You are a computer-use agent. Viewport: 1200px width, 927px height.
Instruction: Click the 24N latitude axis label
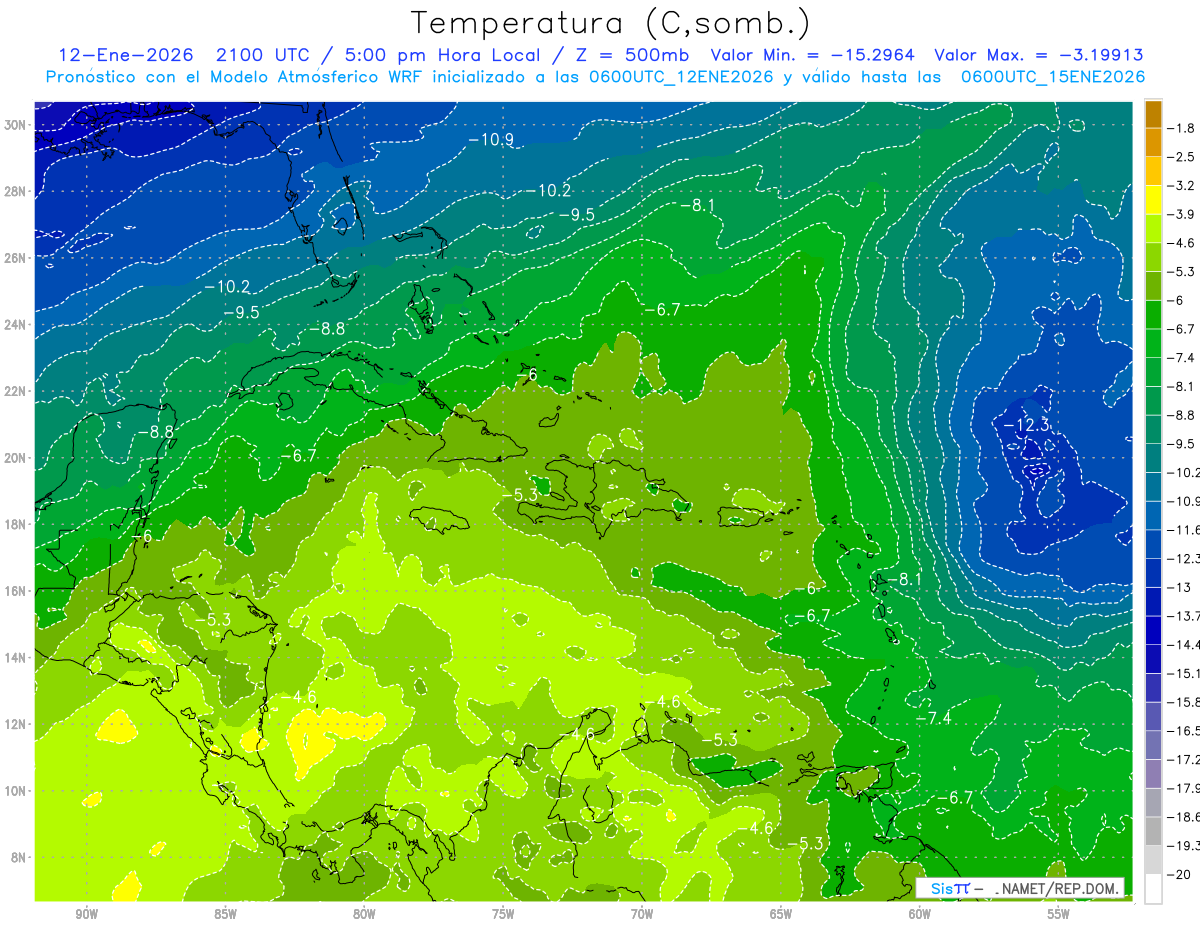point(16,324)
